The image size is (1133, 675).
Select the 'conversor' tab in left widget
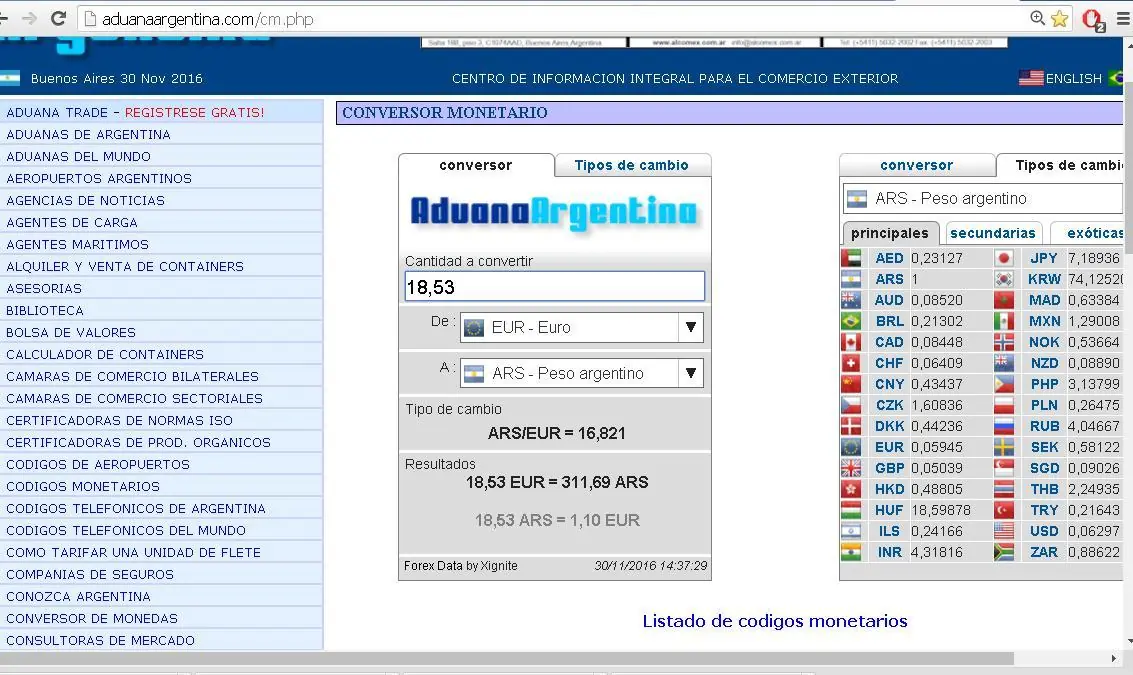coord(475,165)
